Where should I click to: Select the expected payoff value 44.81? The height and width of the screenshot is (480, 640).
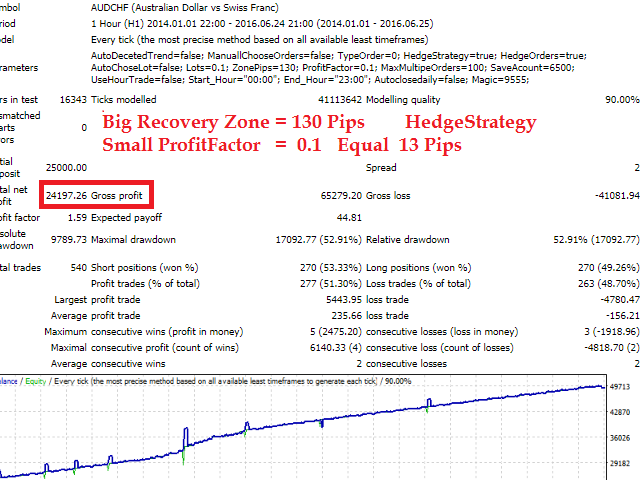[x=349, y=218]
